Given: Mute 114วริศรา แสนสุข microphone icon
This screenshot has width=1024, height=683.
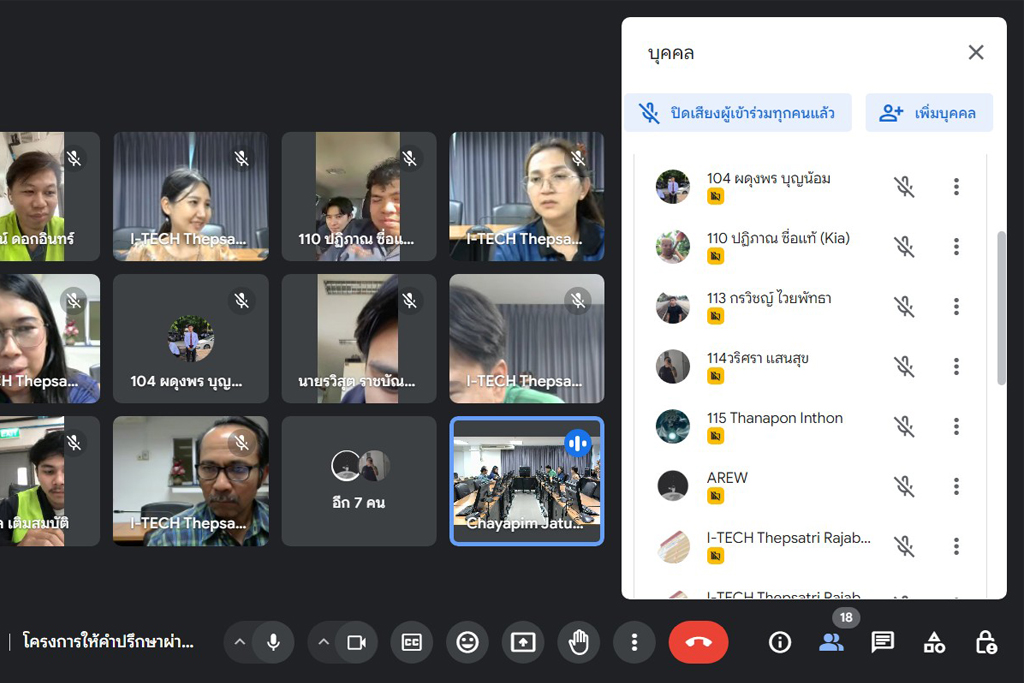Looking at the screenshot, I should 904,367.
